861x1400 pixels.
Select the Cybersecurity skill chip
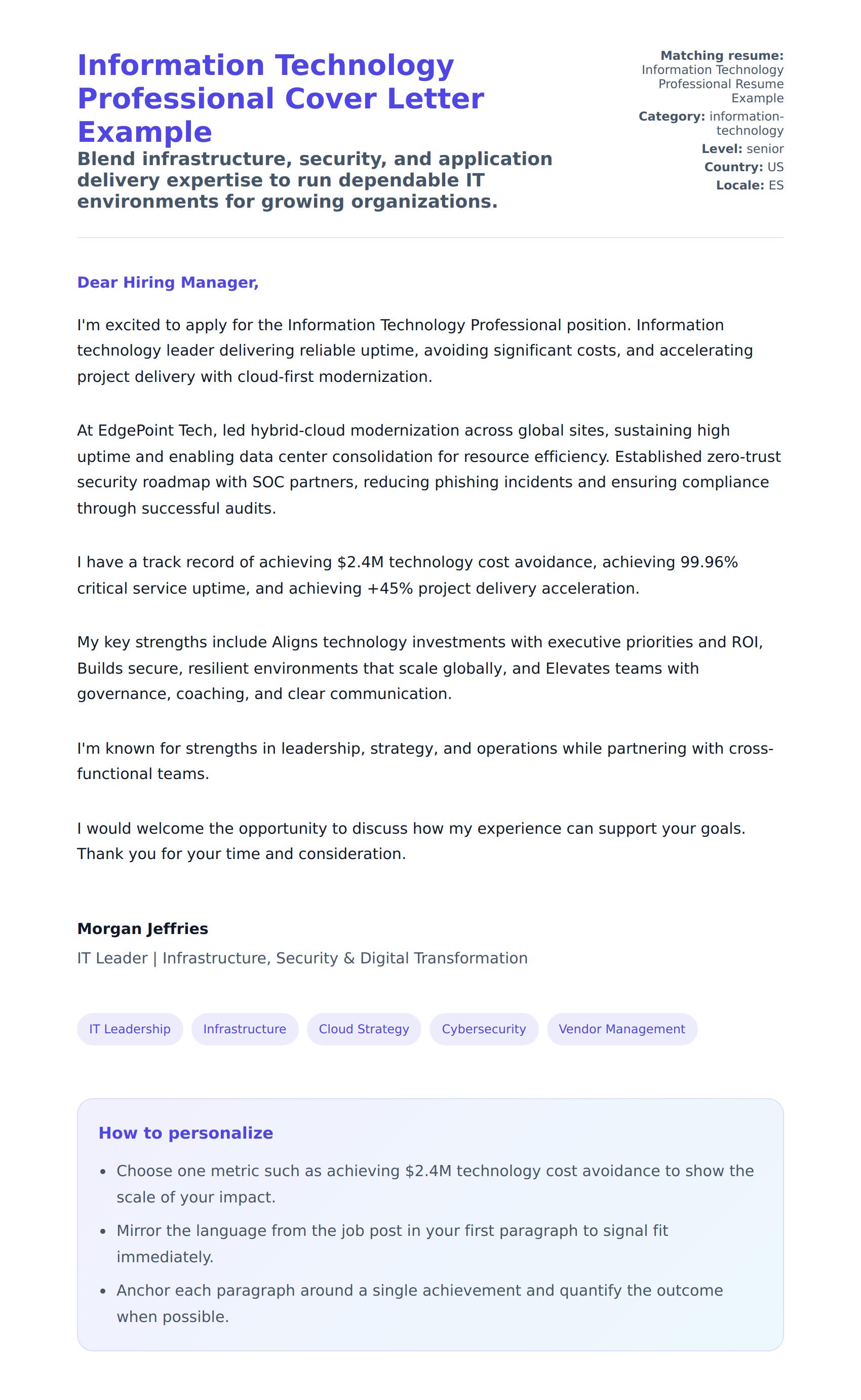pyautogui.click(x=484, y=1029)
